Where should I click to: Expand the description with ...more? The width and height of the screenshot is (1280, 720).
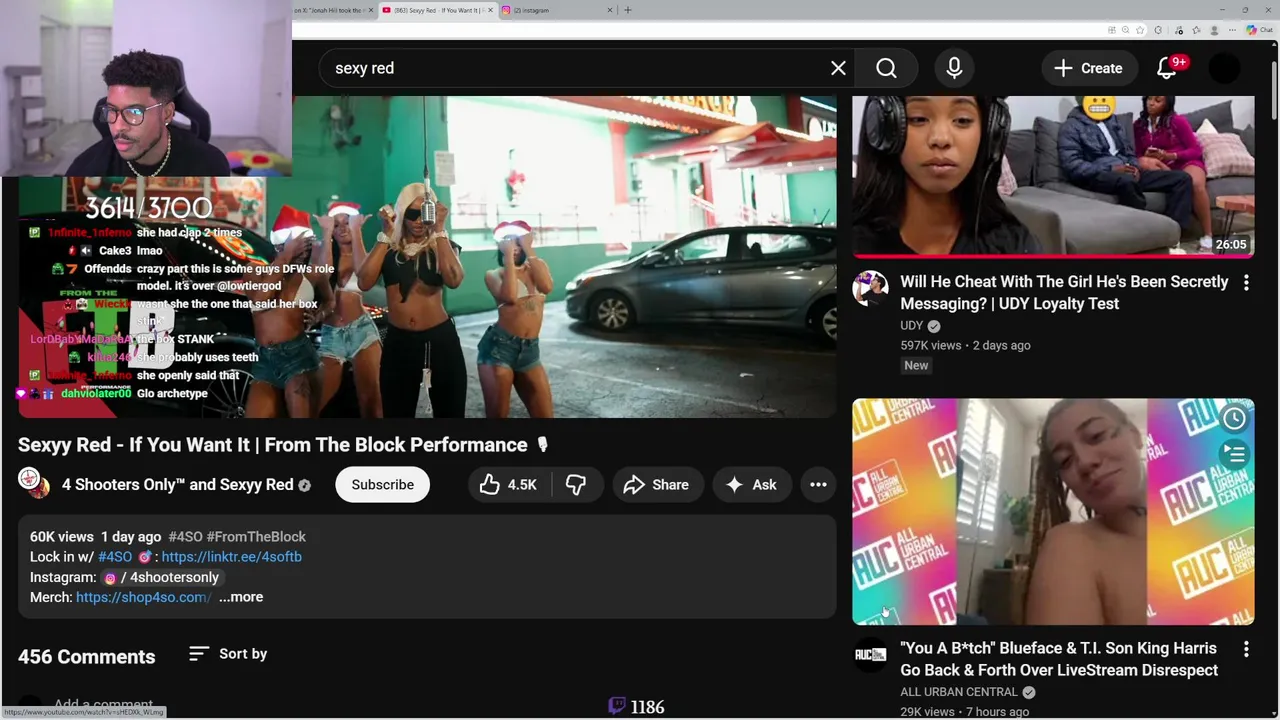pos(240,597)
